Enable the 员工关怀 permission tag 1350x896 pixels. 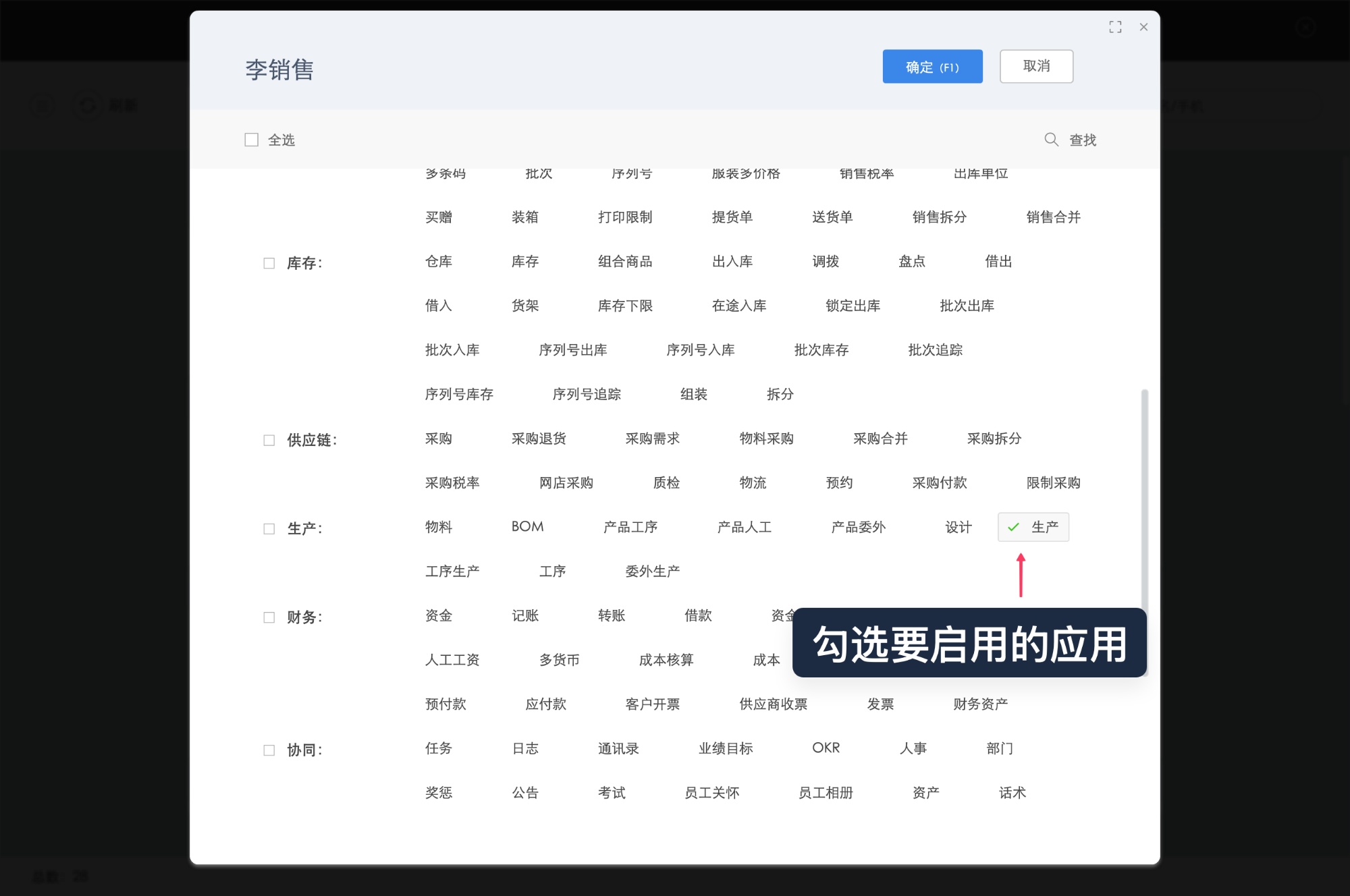coord(711,792)
